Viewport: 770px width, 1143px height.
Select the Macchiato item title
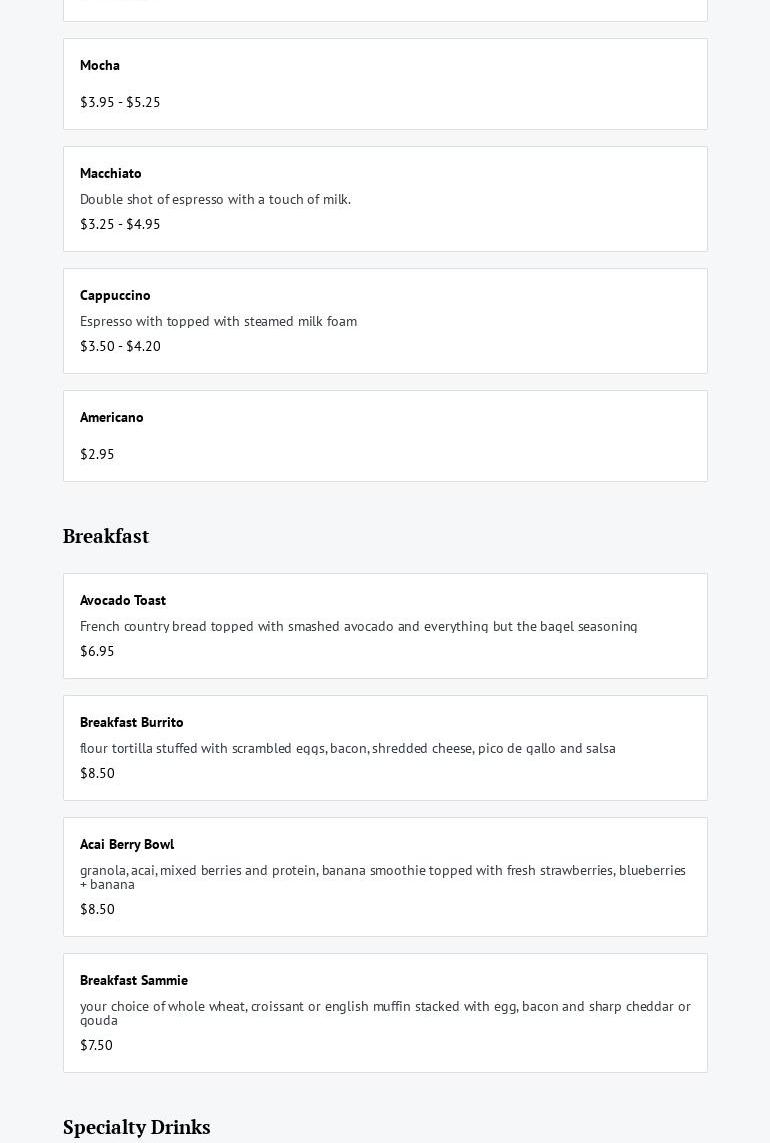pyautogui.click(x=111, y=174)
